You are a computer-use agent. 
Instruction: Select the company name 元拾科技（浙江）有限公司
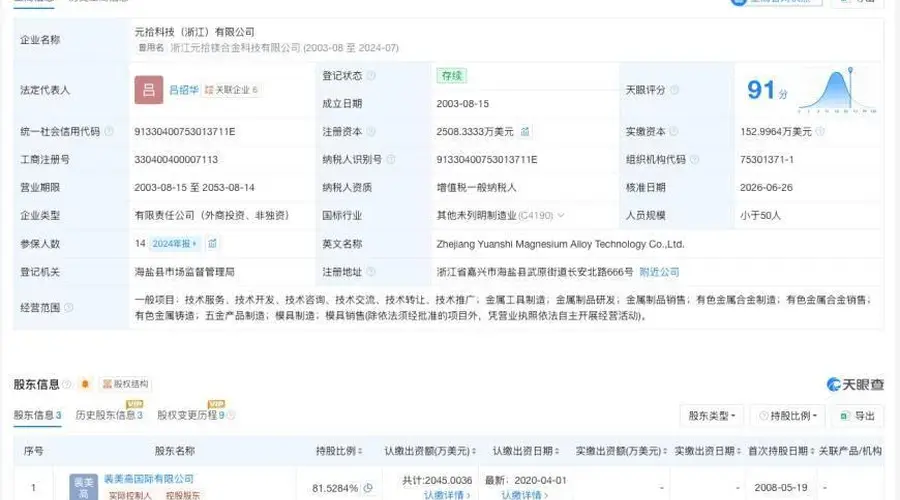[195, 32]
